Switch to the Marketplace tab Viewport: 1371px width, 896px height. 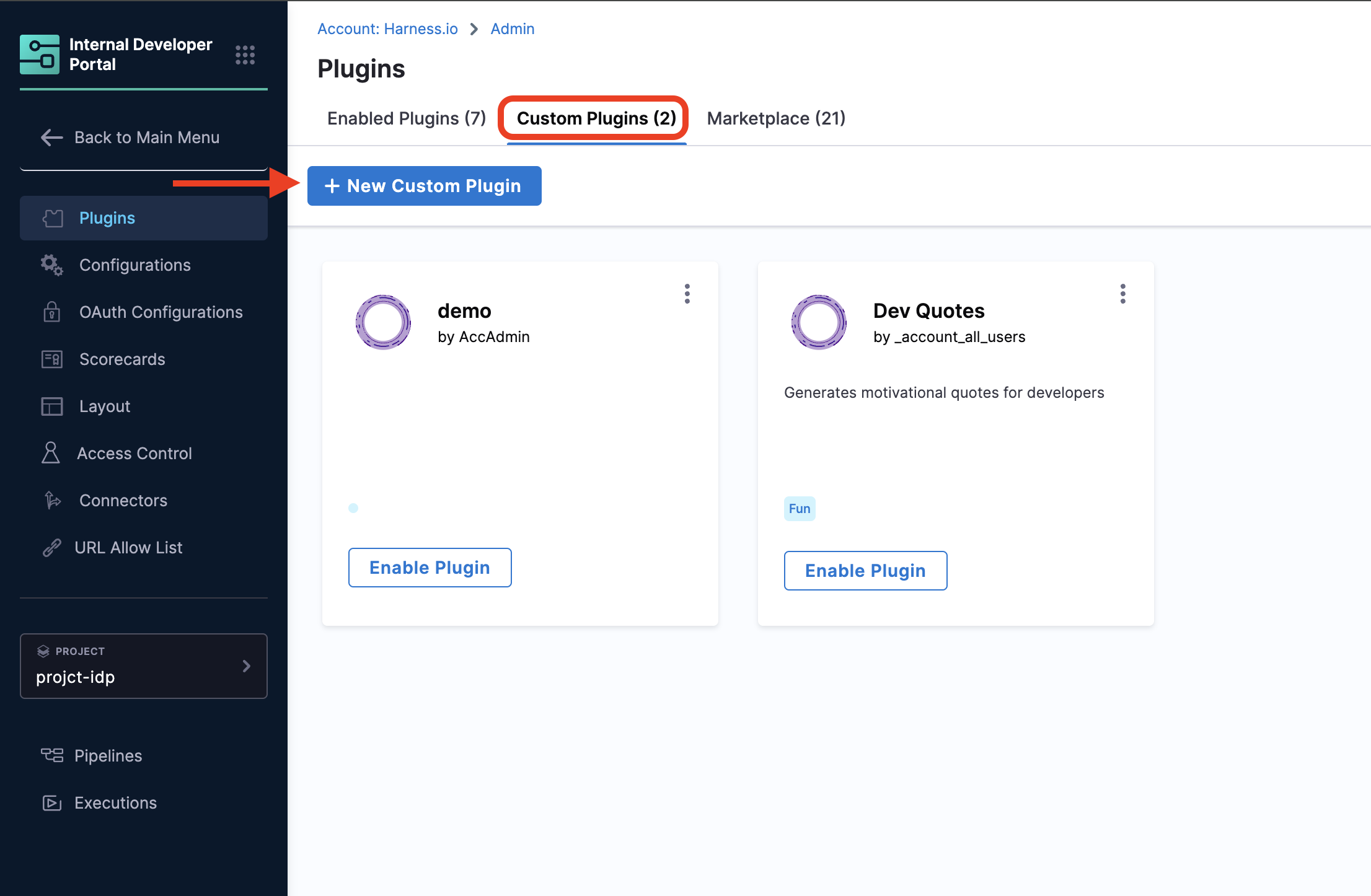pyautogui.click(x=776, y=118)
